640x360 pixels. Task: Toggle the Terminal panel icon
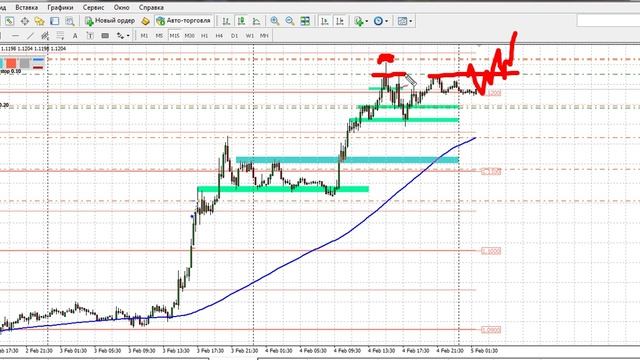[x=55, y=21]
